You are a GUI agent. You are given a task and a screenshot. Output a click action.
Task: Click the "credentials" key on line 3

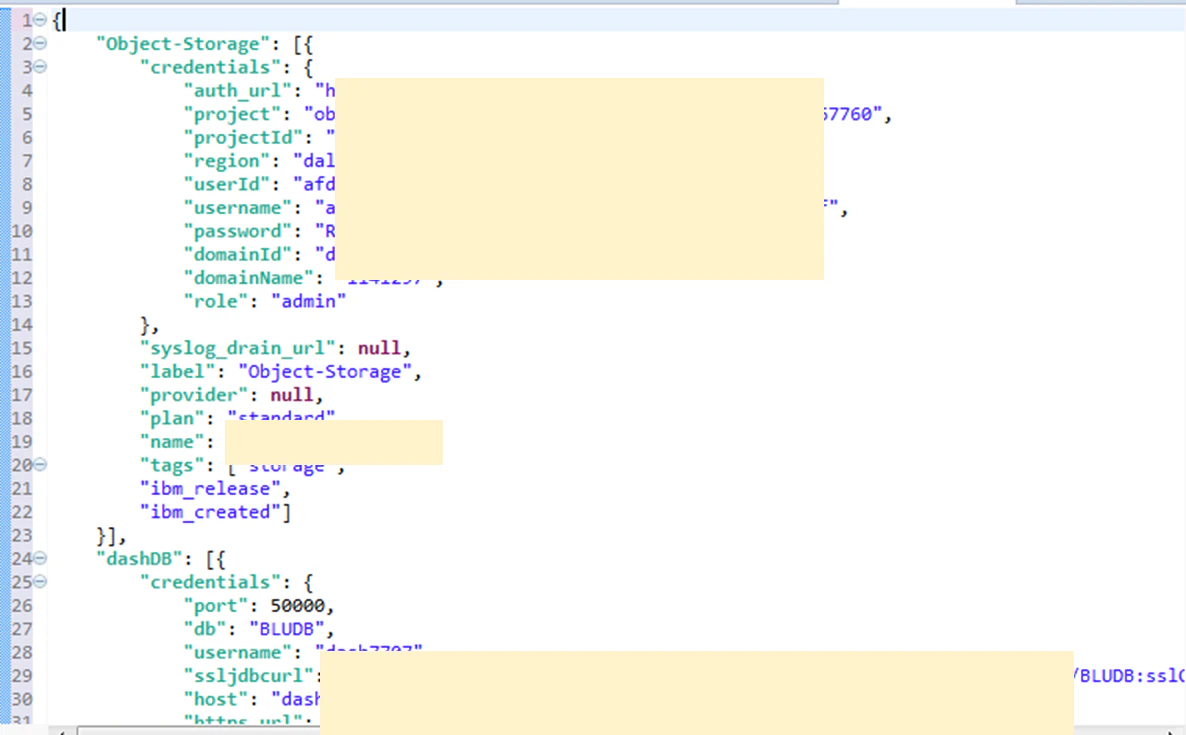[x=210, y=67]
